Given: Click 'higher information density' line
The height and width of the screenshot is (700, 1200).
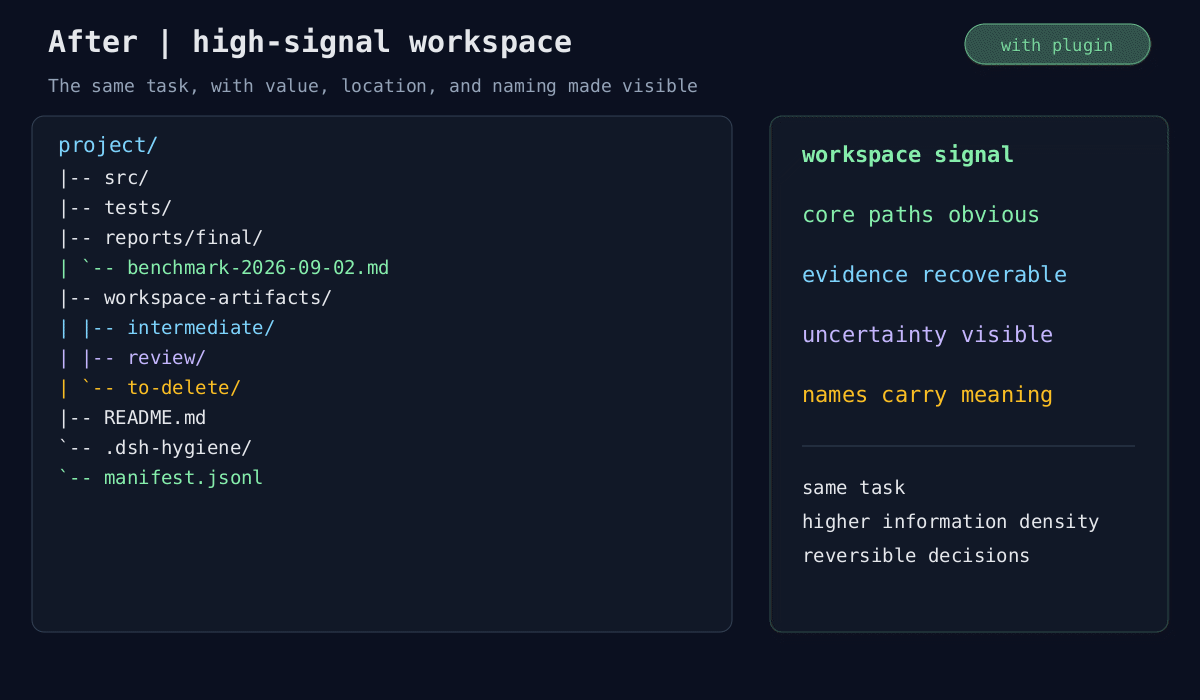Looking at the screenshot, I should (951, 522).
